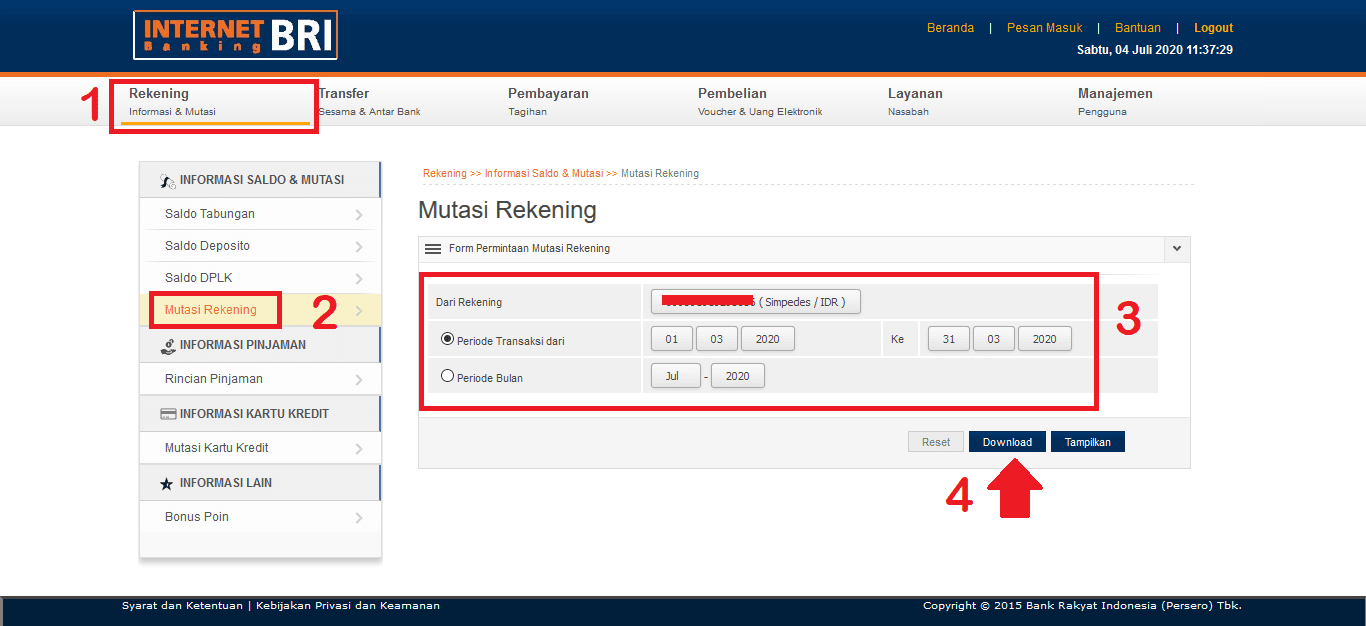Screen dimensions: 1366x626
Task: Click the INFORMASI KARTU KREDIT sidebar header
Action: tap(260, 414)
